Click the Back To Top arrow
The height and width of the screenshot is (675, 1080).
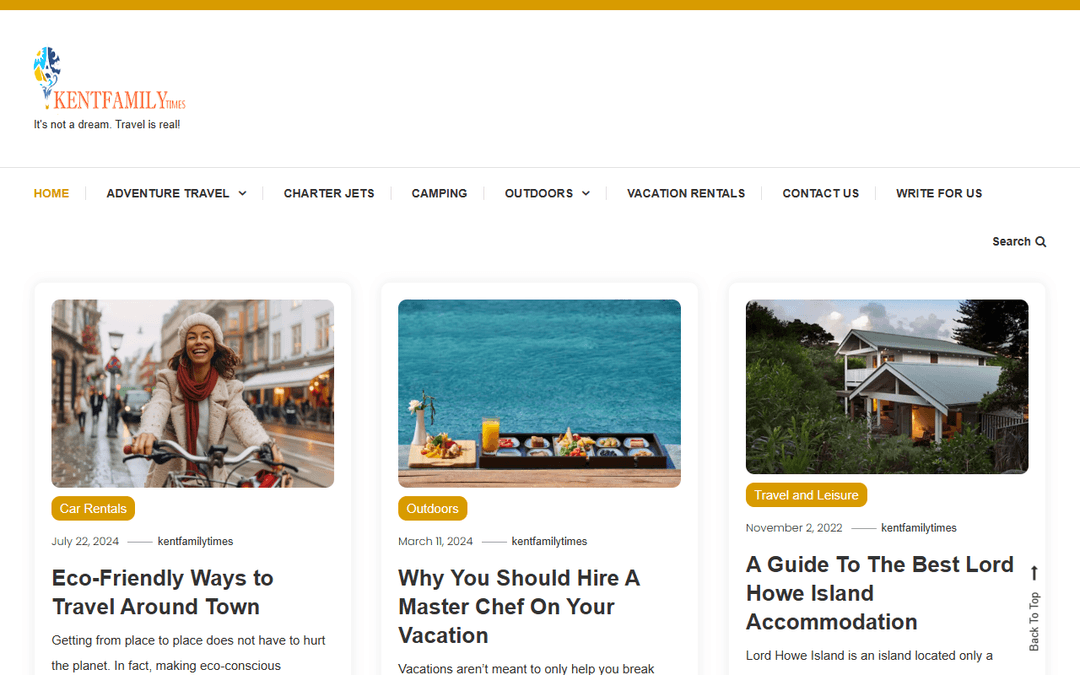(x=1034, y=573)
